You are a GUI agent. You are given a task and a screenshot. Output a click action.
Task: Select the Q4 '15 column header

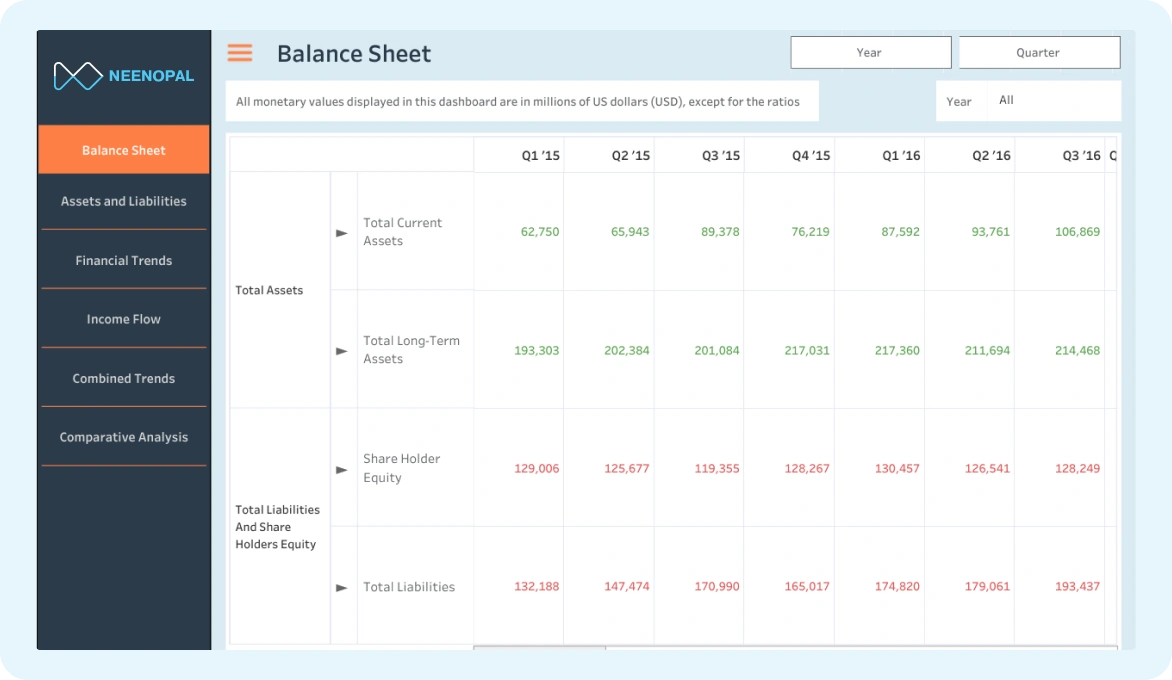811,155
